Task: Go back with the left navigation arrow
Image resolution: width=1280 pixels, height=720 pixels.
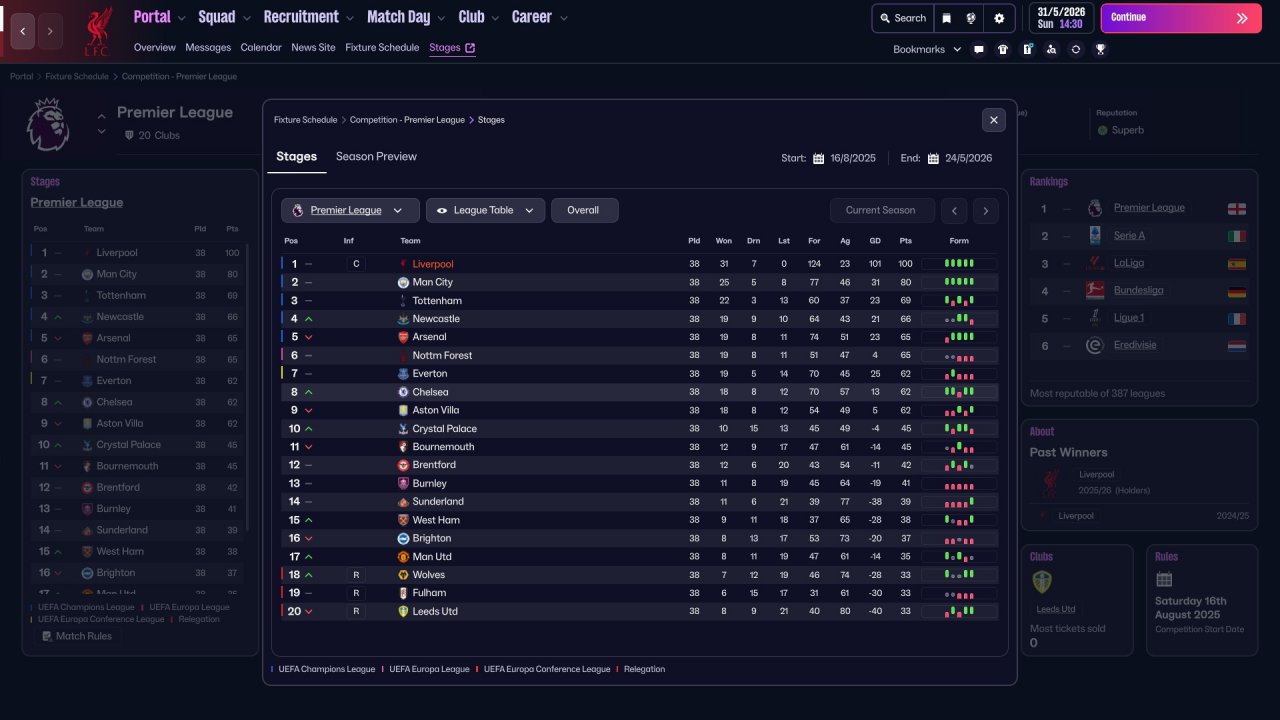Action: 22,31
